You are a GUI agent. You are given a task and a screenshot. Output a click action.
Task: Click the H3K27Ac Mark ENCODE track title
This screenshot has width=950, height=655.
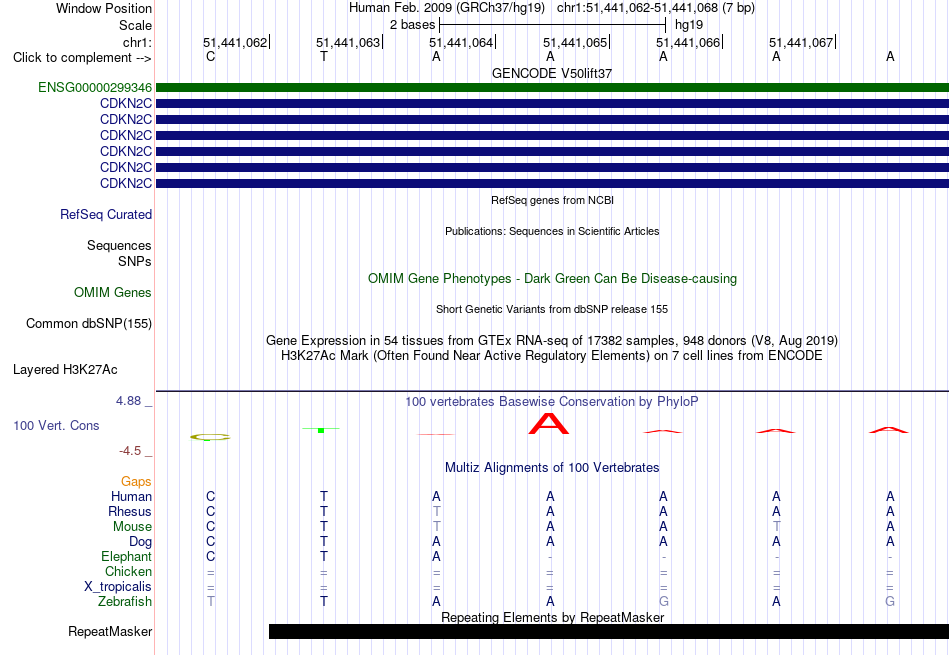point(552,356)
